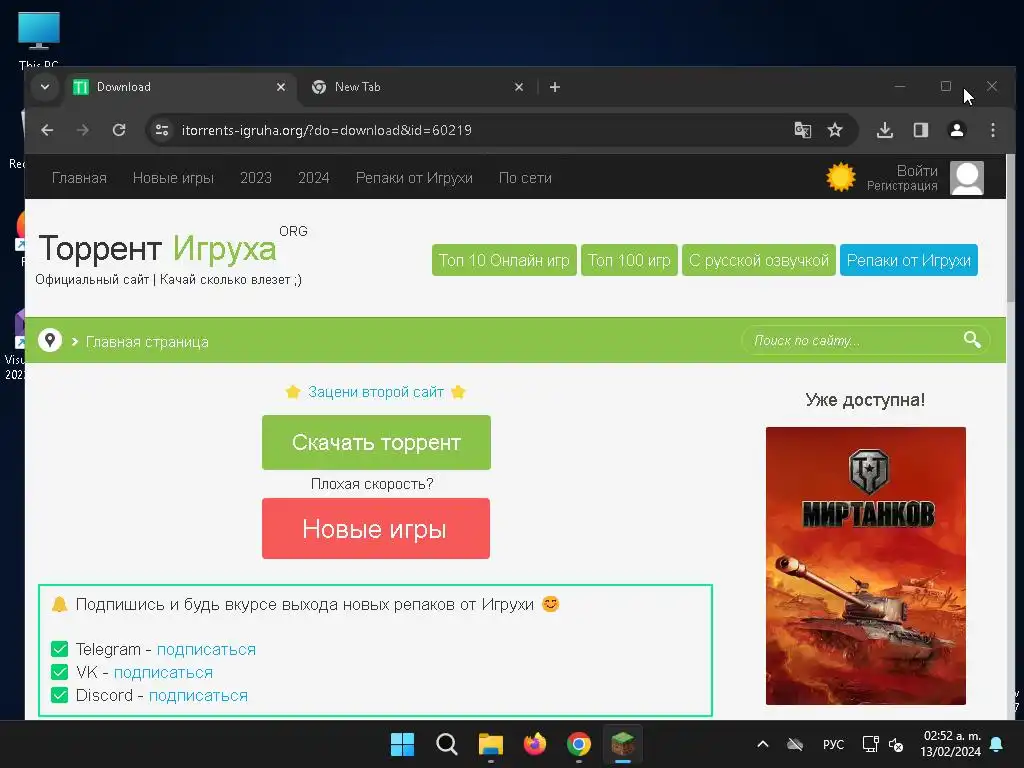Open the tab search dropdown arrow
The image size is (1024, 768).
[x=44, y=87]
